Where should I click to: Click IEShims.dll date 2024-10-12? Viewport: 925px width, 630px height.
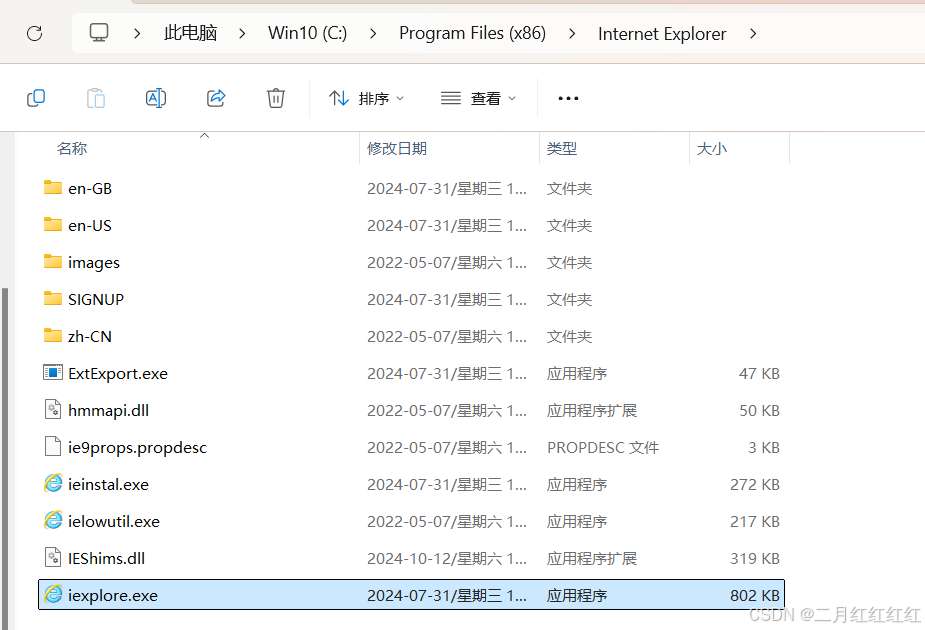tap(447, 559)
